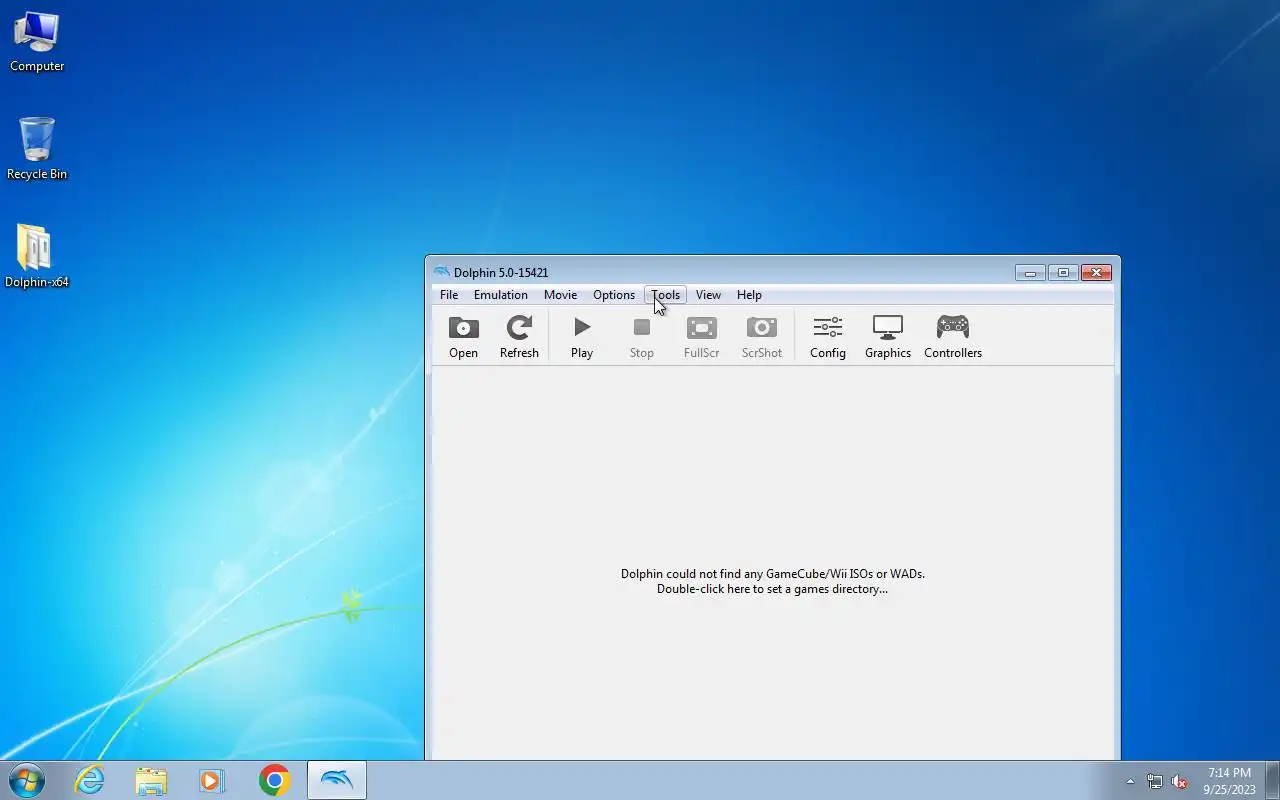Show hidden system tray icons
1280x800 pixels.
1130,781
